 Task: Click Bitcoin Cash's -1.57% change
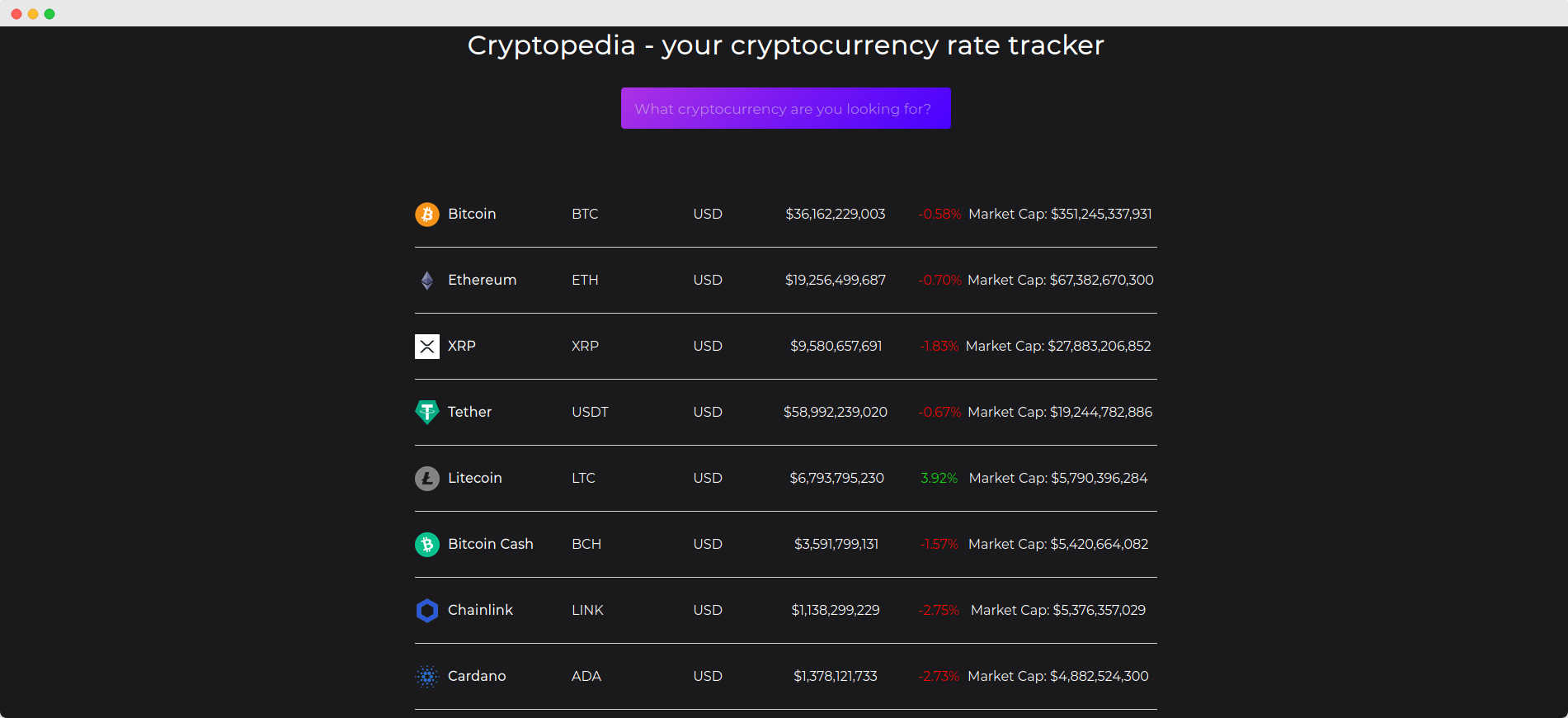tap(939, 544)
